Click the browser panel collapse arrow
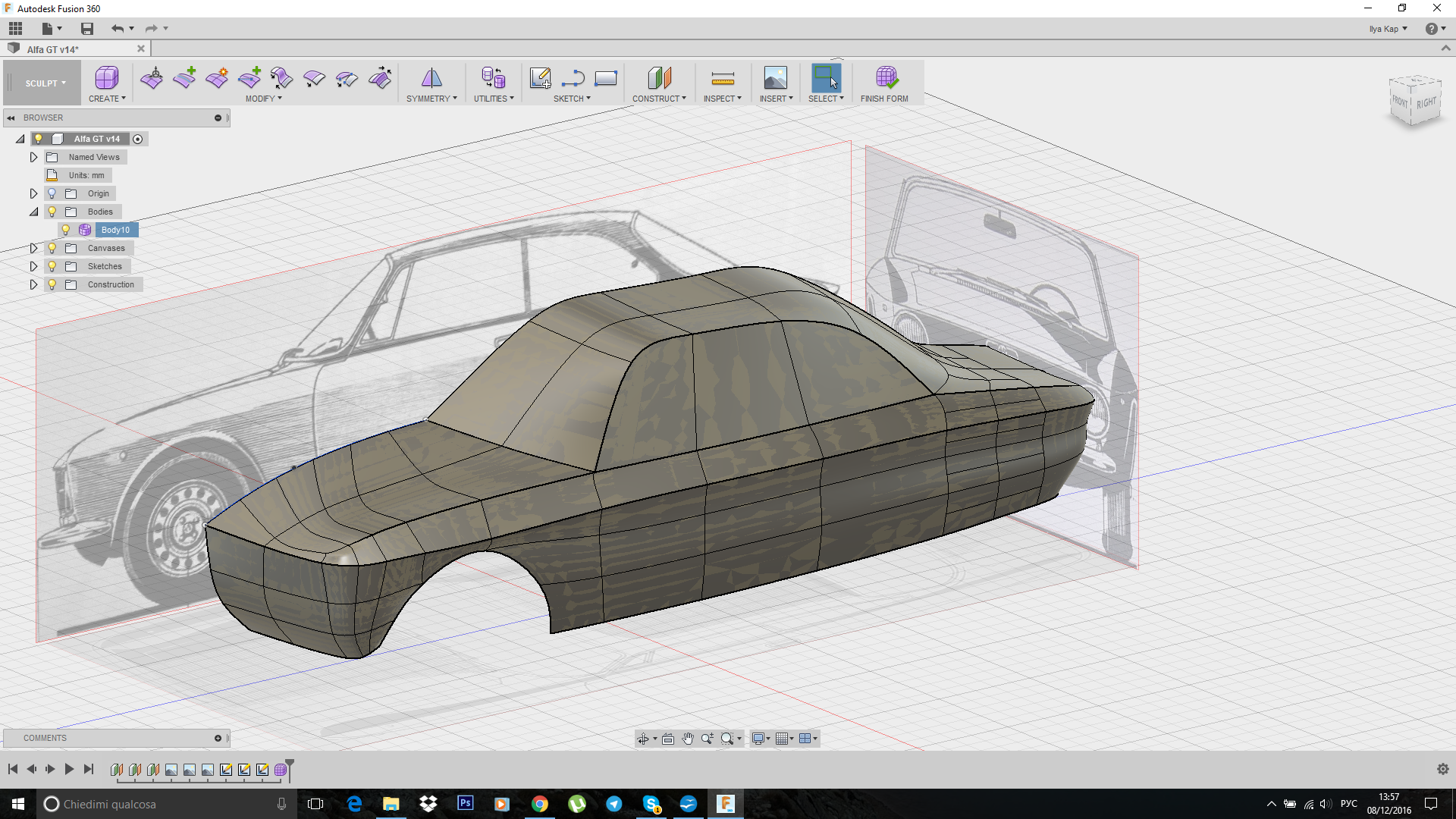Viewport: 1456px width, 819px height. [12, 118]
